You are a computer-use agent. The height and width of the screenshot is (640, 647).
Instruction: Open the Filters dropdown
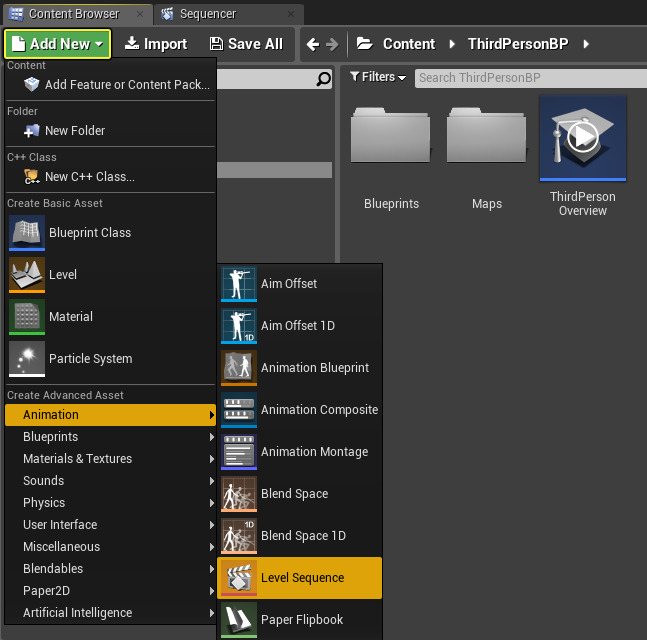point(378,77)
